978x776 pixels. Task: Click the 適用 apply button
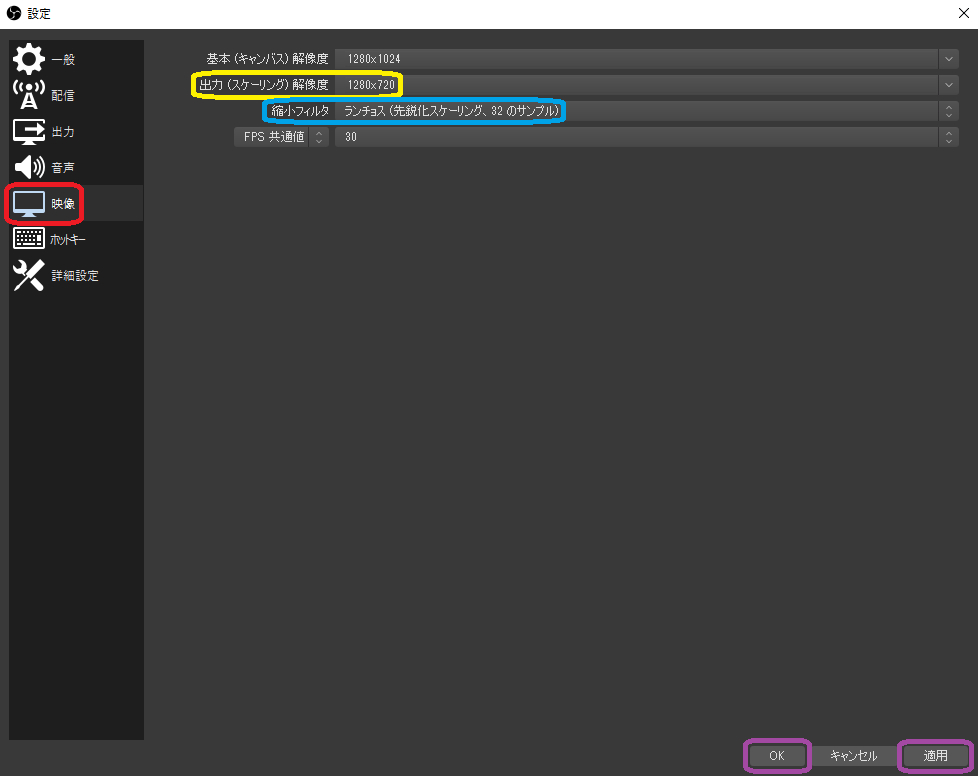tap(935, 756)
